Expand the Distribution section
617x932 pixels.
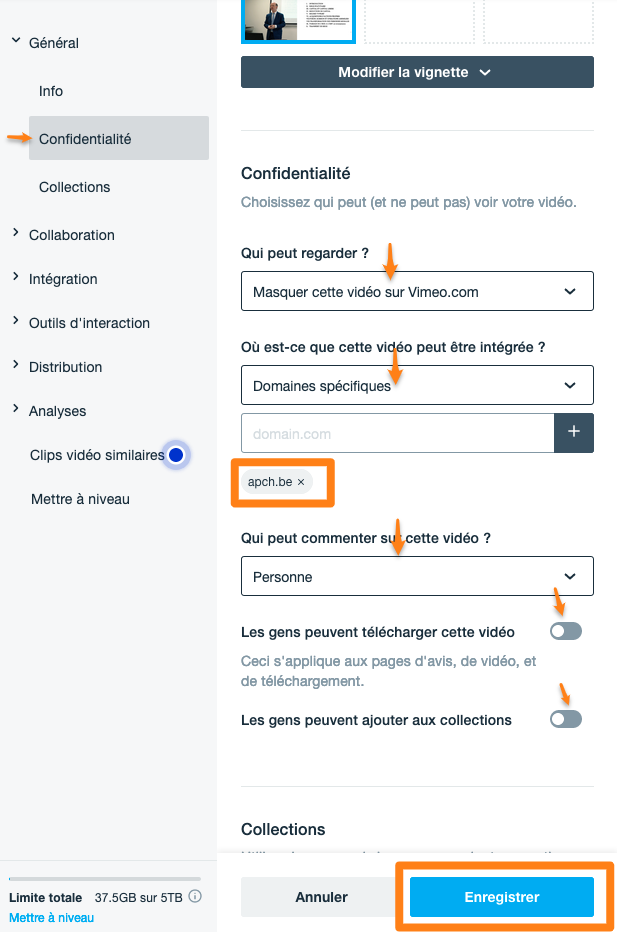click(16, 365)
